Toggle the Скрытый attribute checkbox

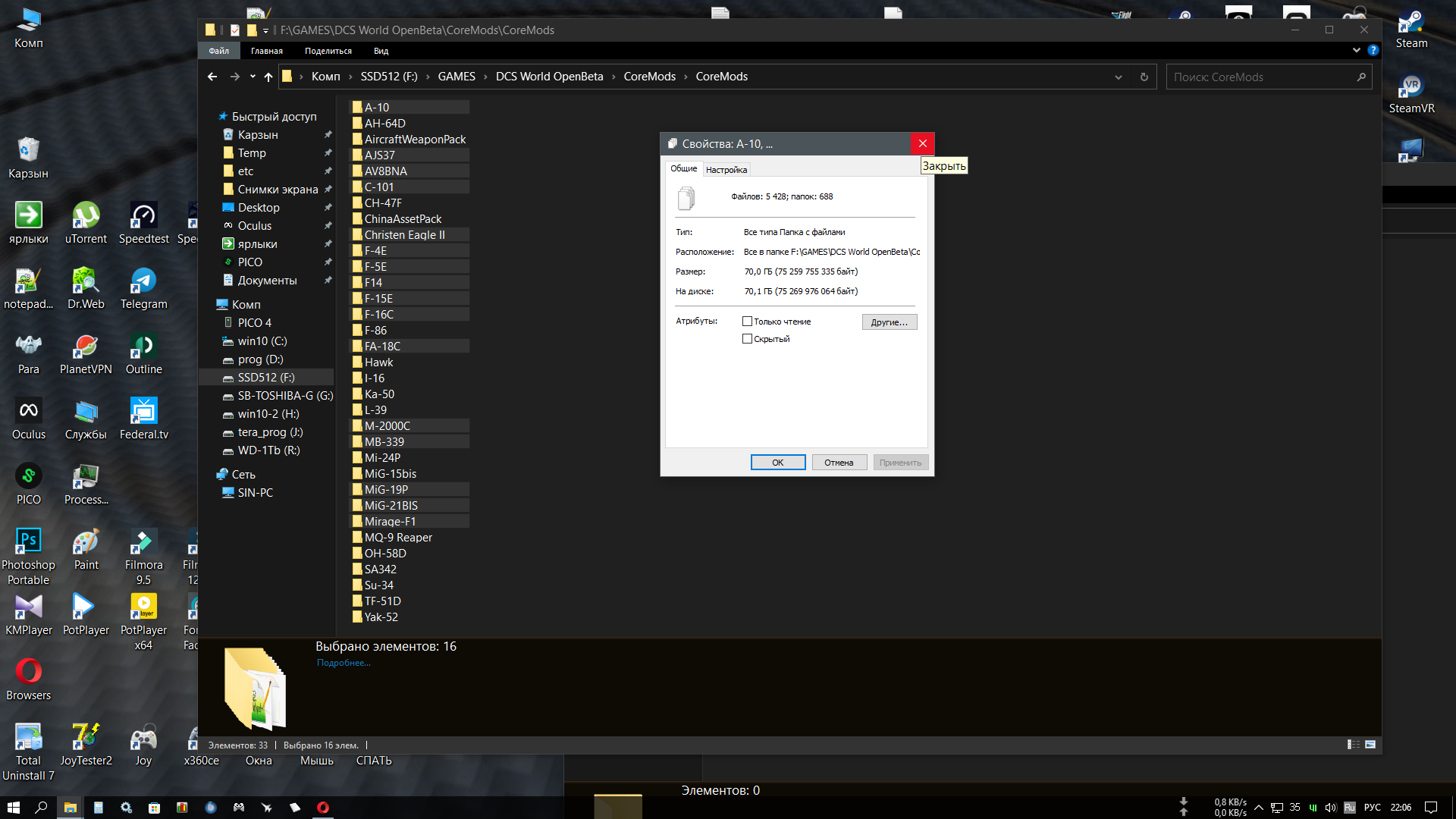click(x=747, y=339)
